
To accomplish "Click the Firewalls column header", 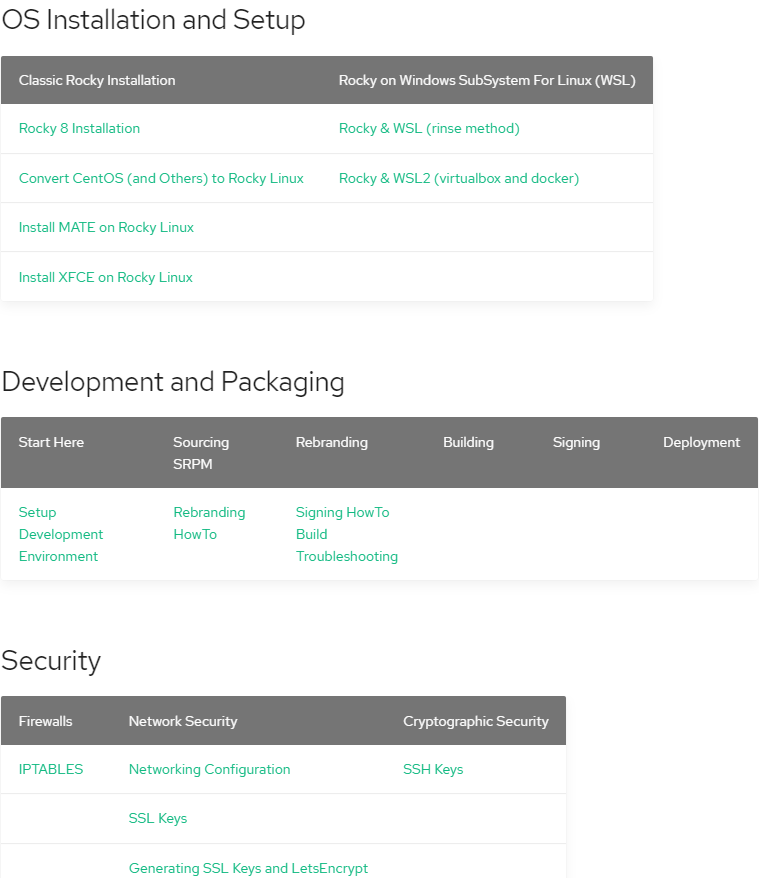I will 45,721.
